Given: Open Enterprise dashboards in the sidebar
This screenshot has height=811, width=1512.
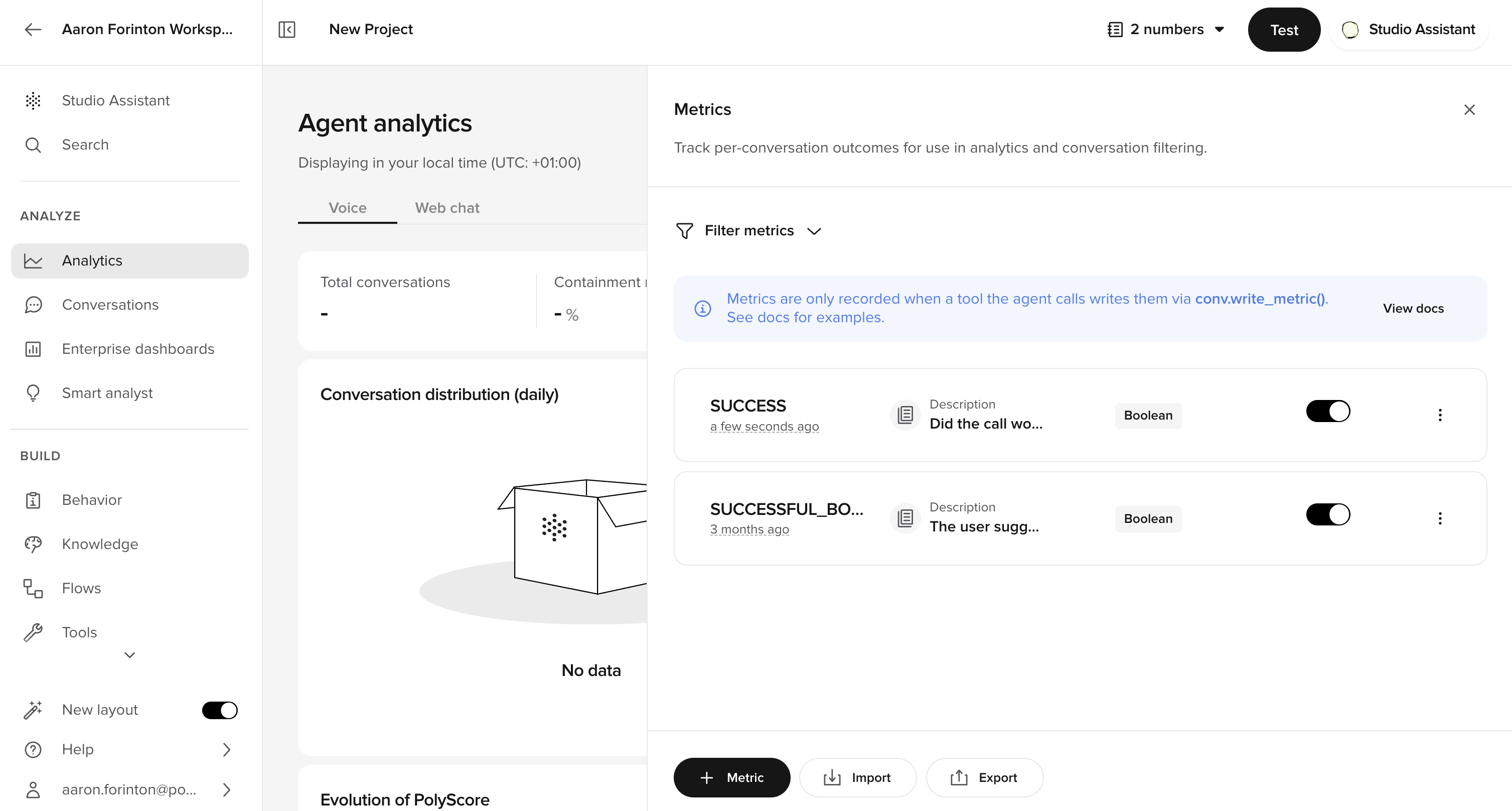Looking at the screenshot, I should click(130, 349).
